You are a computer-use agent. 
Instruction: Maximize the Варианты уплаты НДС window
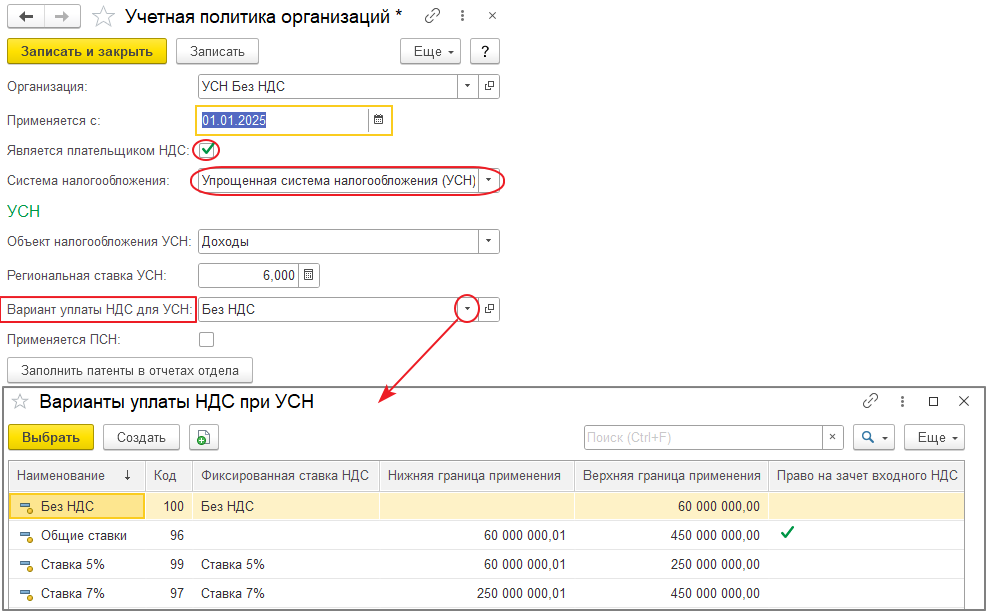click(934, 401)
